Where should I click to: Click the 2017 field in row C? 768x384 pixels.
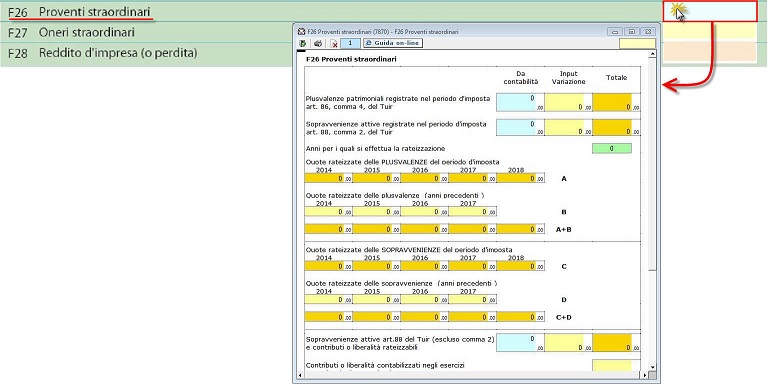point(472,266)
